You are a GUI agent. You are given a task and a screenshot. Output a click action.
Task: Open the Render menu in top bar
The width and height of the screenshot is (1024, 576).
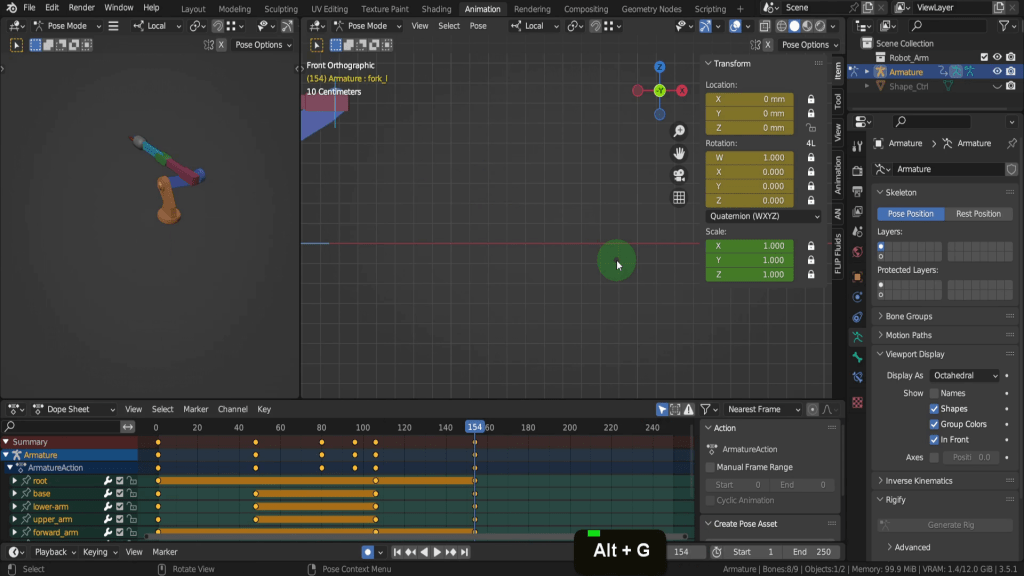point(81,8)
